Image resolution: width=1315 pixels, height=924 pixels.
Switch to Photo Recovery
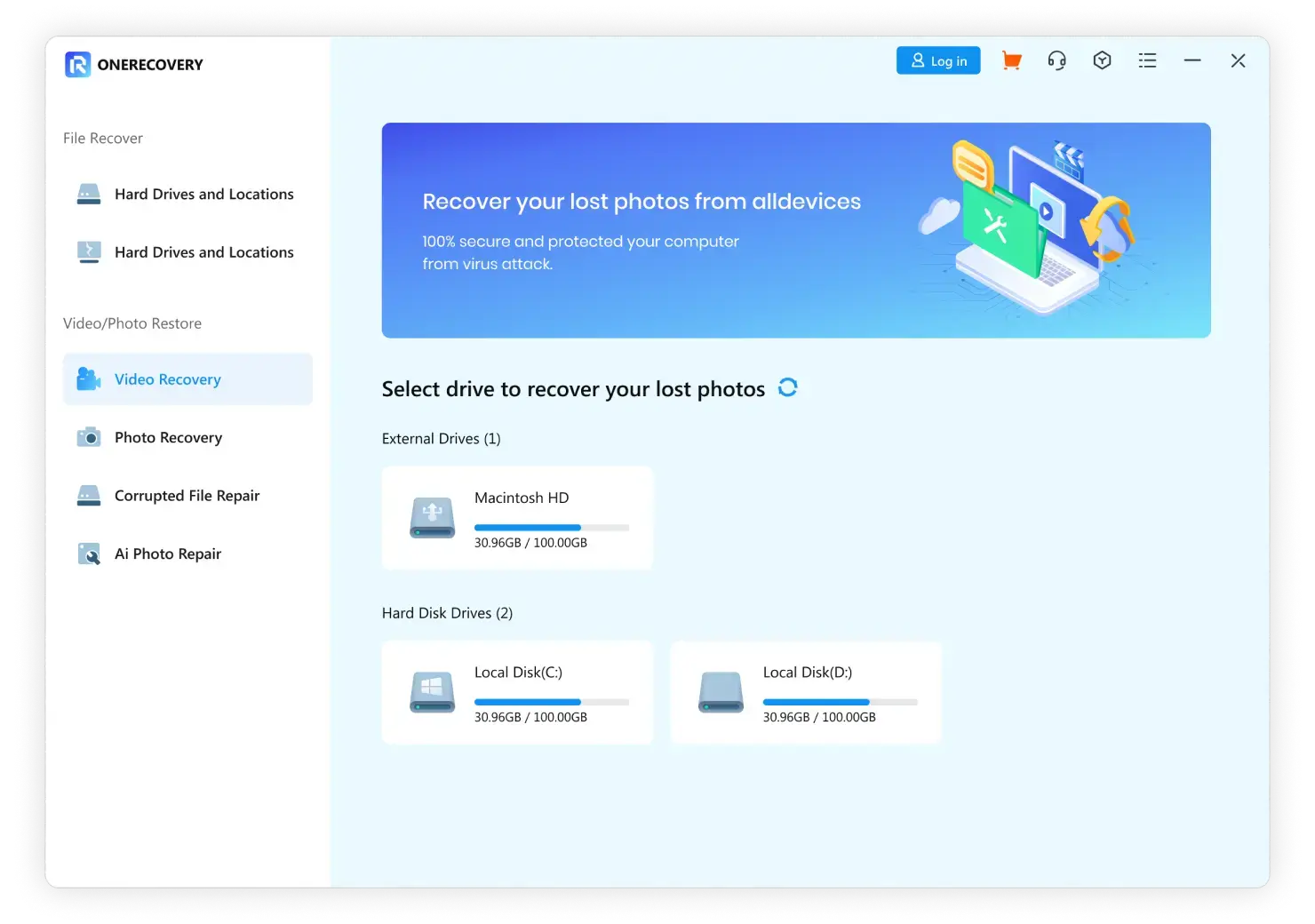tap(168, 437)
